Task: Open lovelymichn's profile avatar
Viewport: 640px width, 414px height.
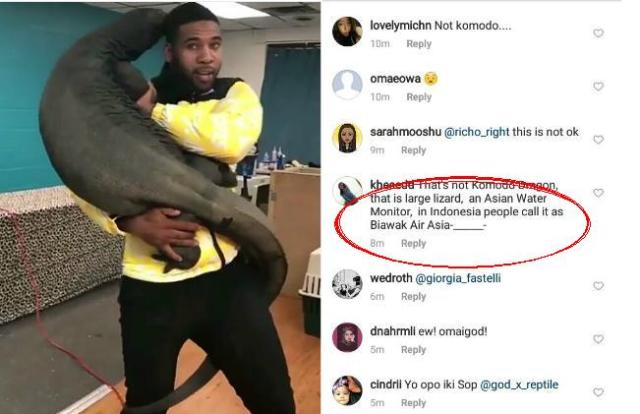Action: [347, 31]
